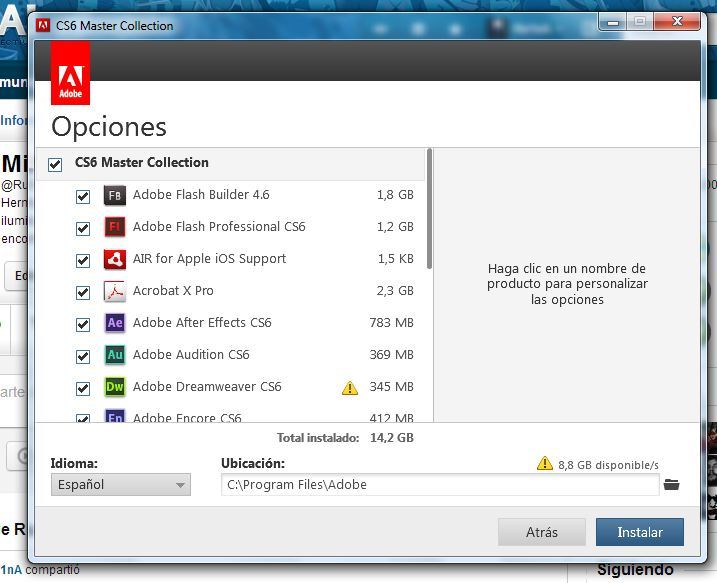Select Adobe After Effects CS6 product name

(202, 323)
